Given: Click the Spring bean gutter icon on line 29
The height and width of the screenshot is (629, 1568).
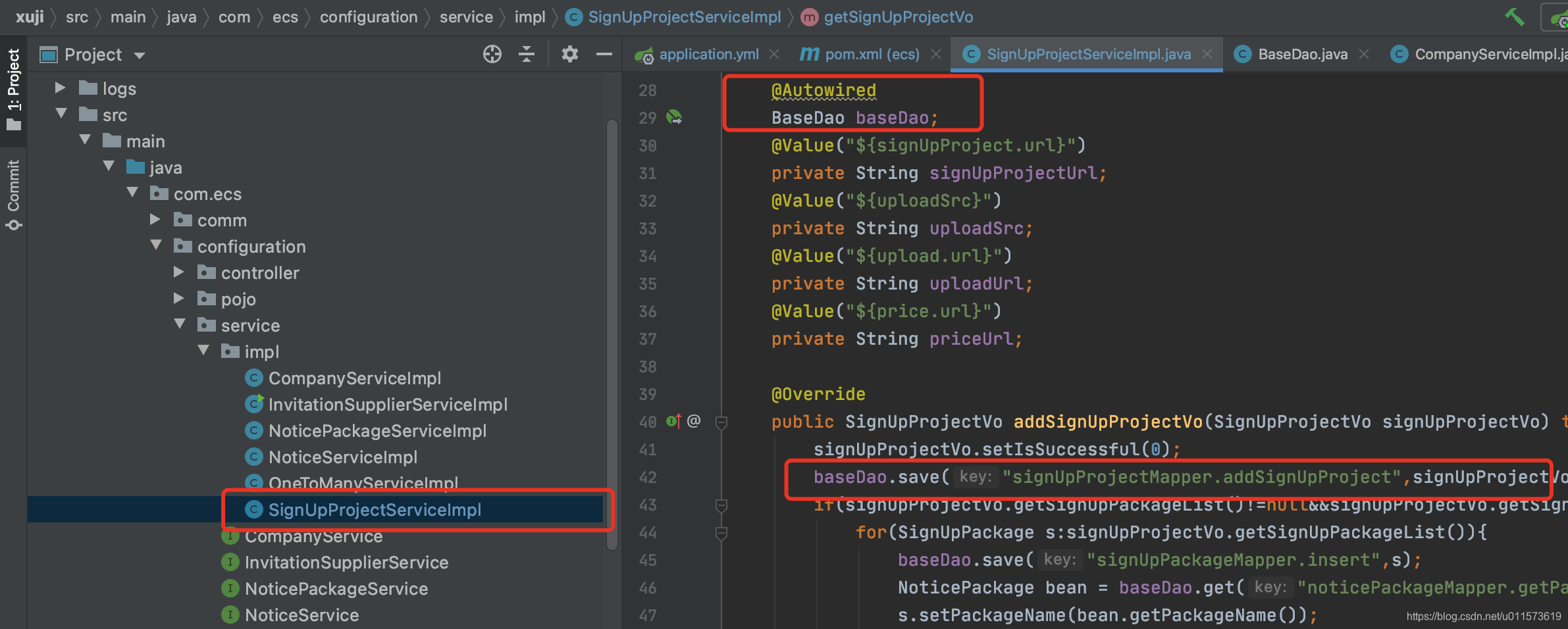Looking at the screenshot, I should pyautogui.click(x=673, y=117).
